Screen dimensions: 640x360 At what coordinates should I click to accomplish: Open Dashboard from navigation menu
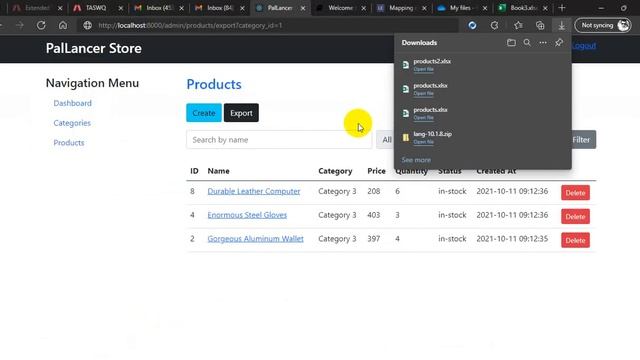click(x=72, y=103)
